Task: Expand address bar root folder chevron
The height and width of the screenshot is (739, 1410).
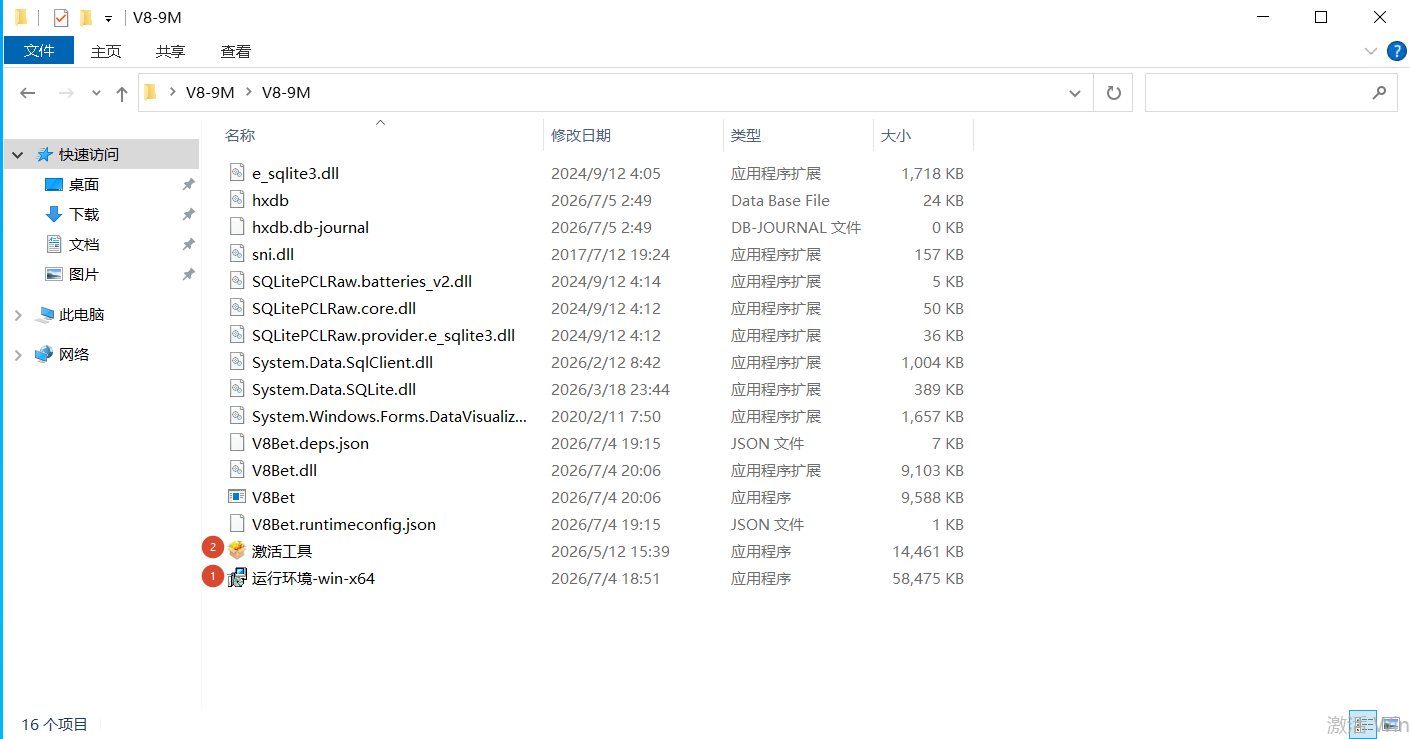Action: (x=171, y=92)
